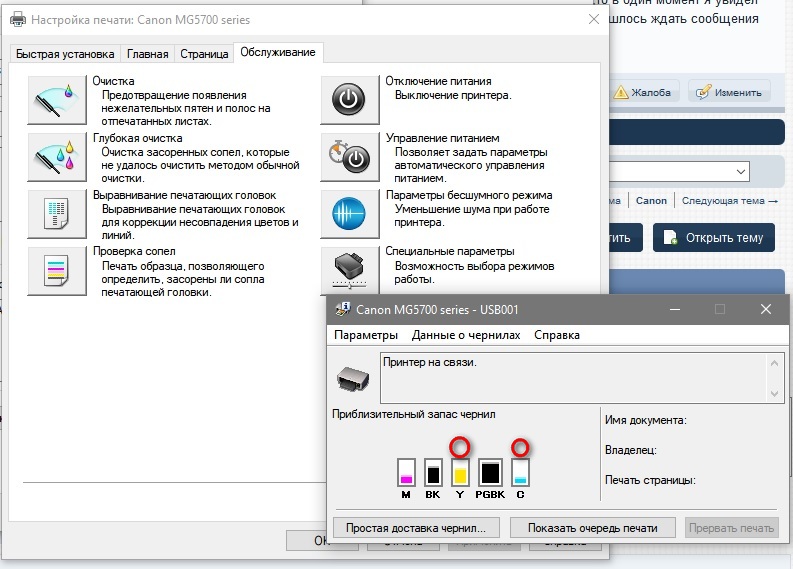Click scroll-down arrow in the status message box
This screenshot has width=793, height=569.
tap(774, 393)
